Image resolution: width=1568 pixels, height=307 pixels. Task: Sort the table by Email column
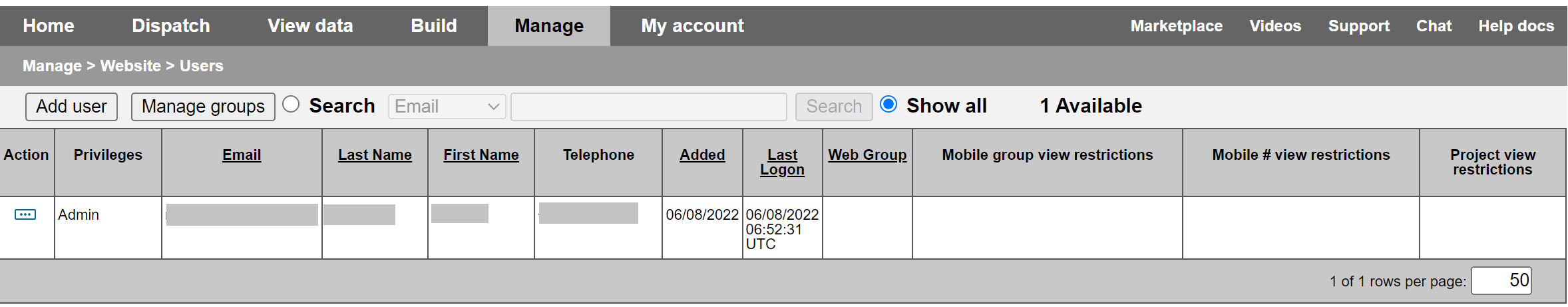242,155
